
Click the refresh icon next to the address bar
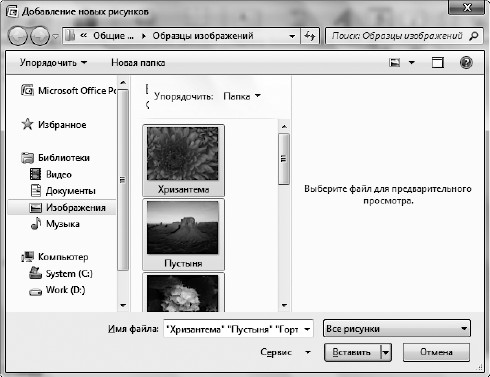point(310,36)
